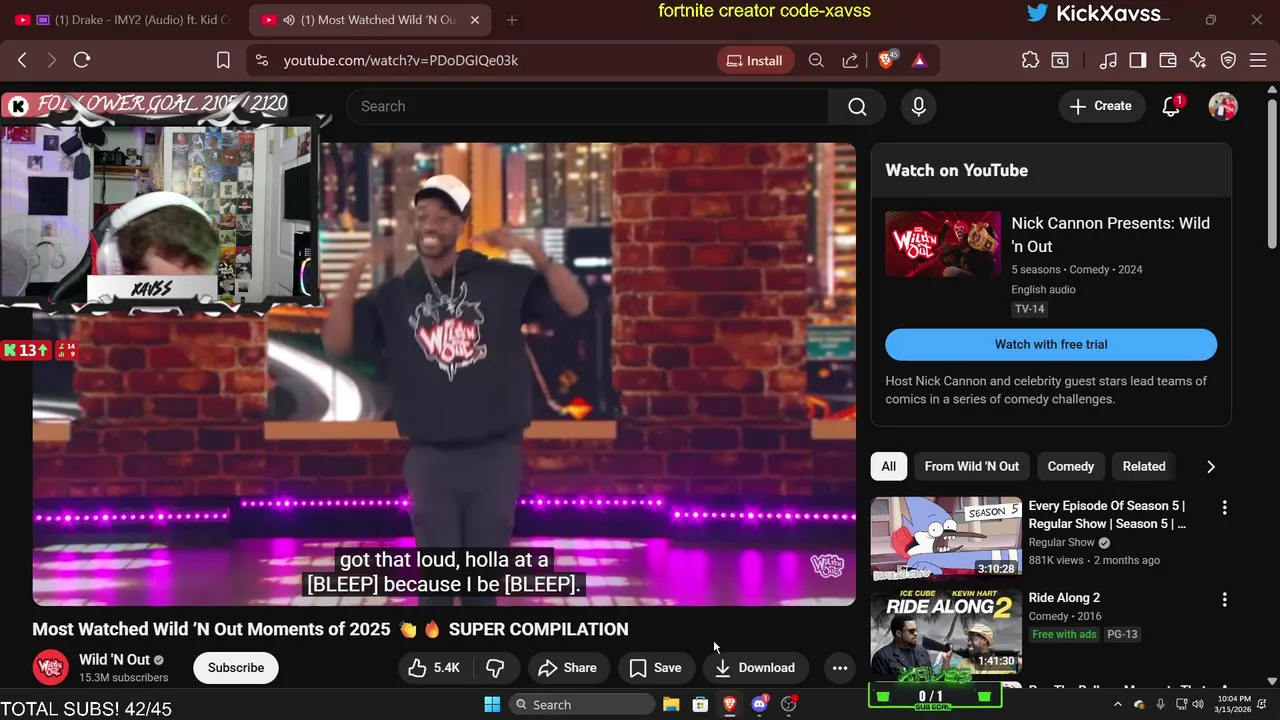This screenshot has width=1280, height=720.
Task: Subscribe to the Wild 'N Out channel
Action: [x=236, y=668]
